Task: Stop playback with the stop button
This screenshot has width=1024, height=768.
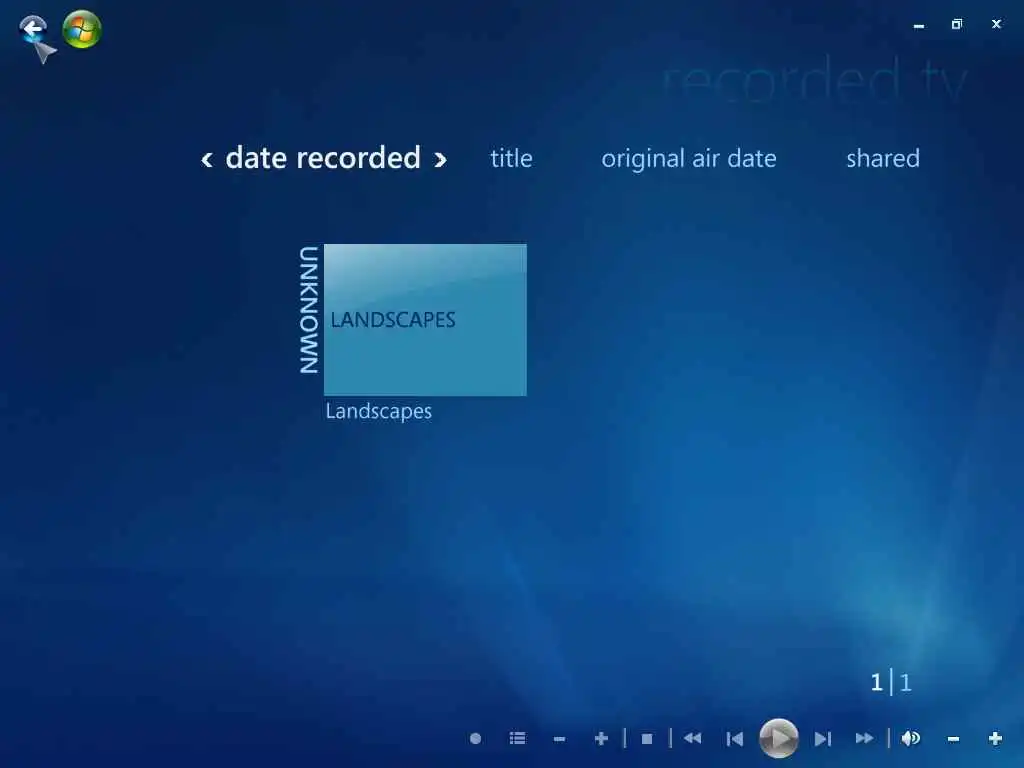Action: (647, 739)
